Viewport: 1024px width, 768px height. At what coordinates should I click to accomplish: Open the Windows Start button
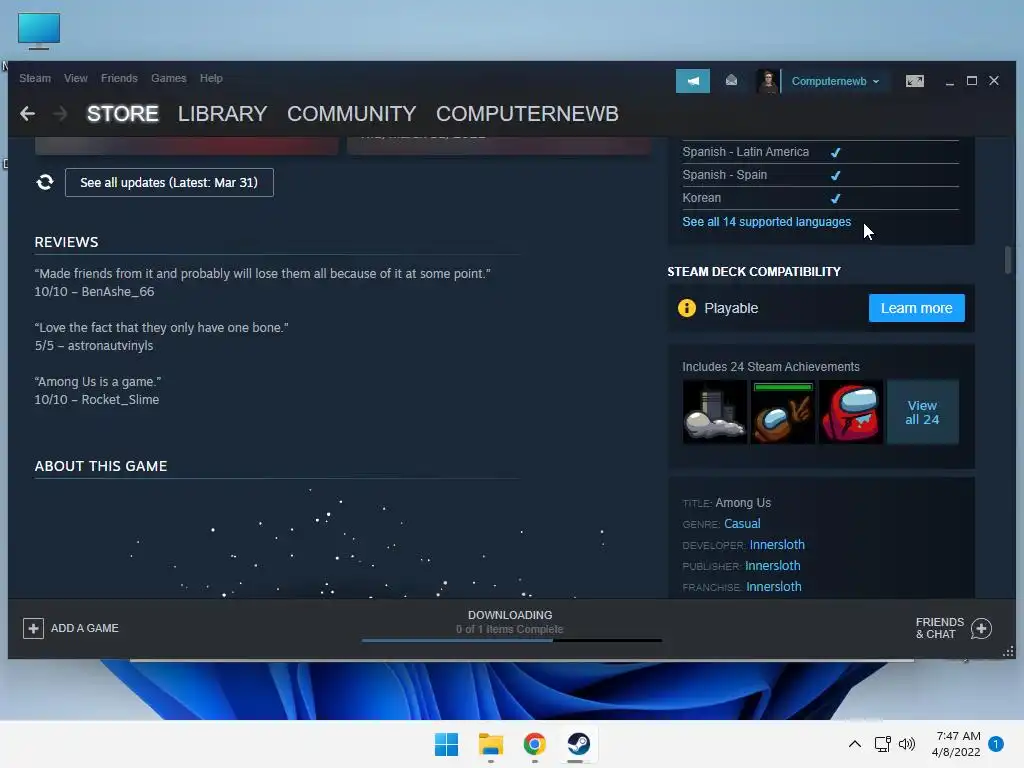pos(447,744)
